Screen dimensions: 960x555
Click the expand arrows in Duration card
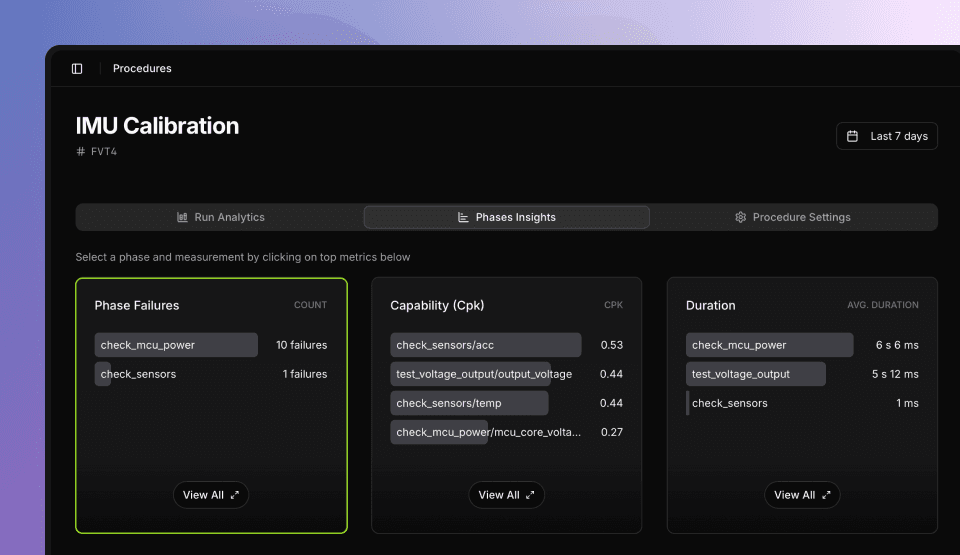826,495
